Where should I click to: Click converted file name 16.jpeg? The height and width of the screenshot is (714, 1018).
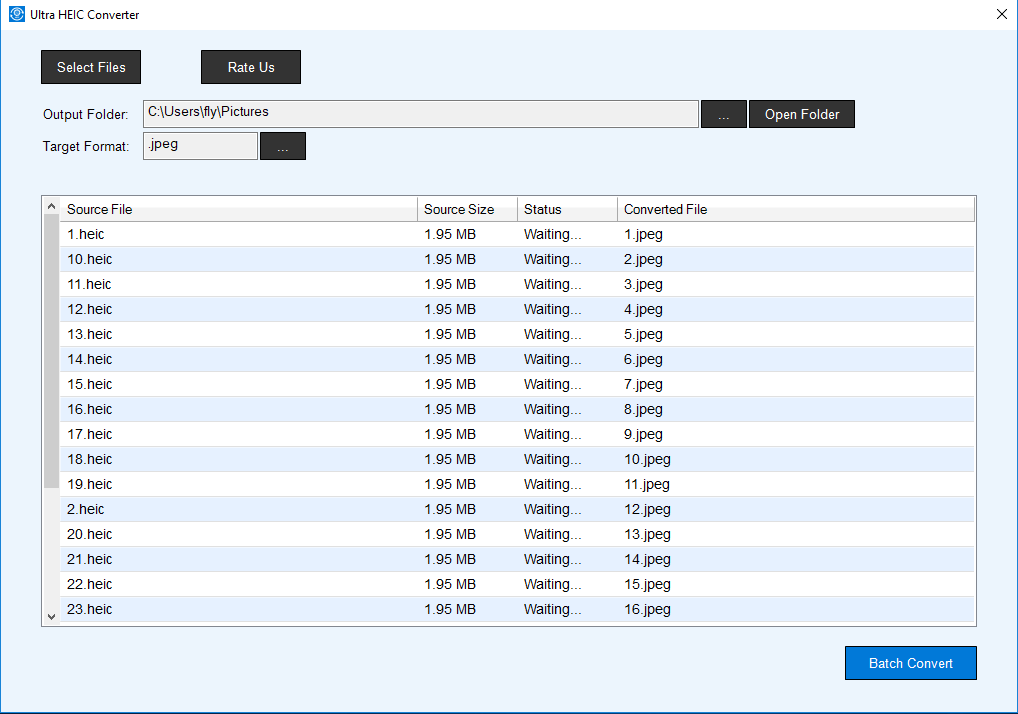pyautogui.click(x=647, y=609)
